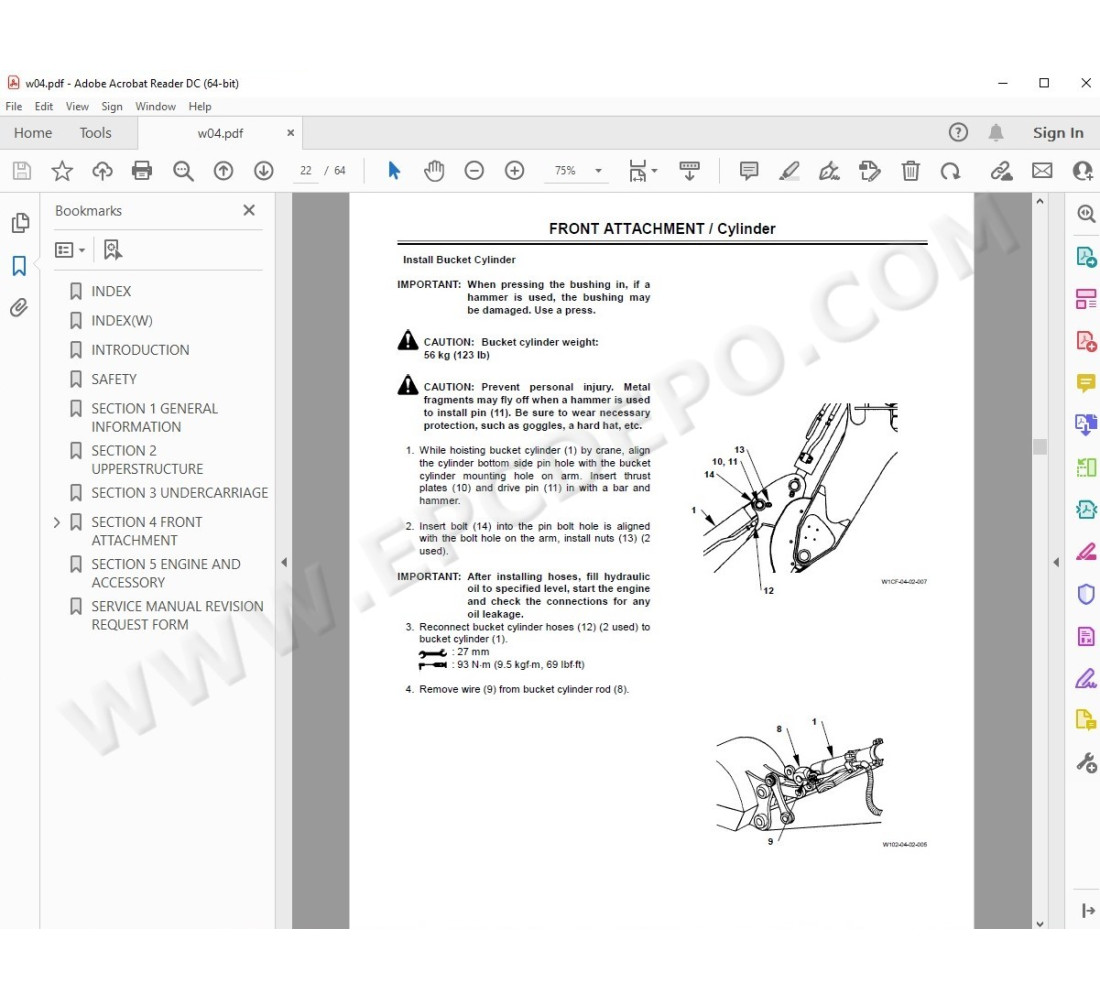
Task: Add a comment sticky note
Action: (748, 171)
